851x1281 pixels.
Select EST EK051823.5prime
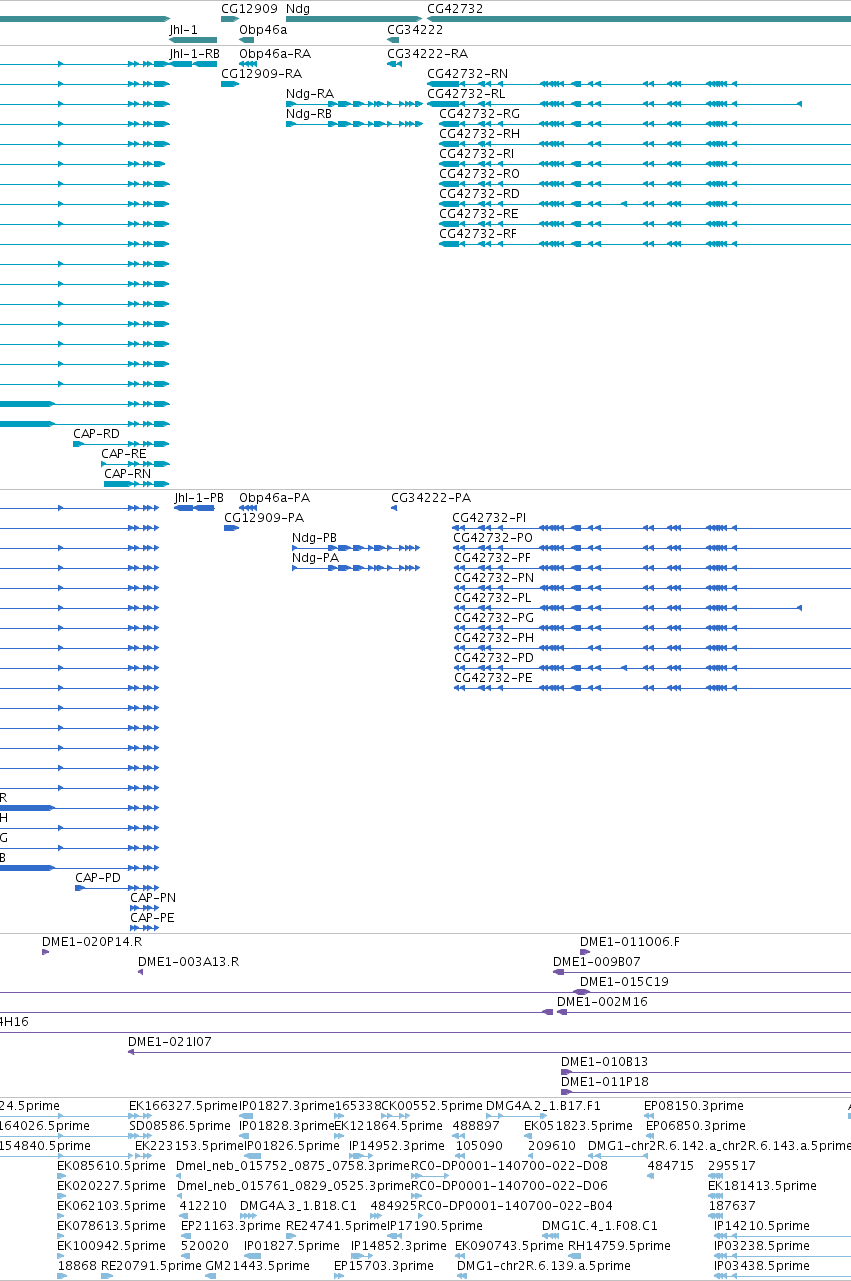[578, 1126]
